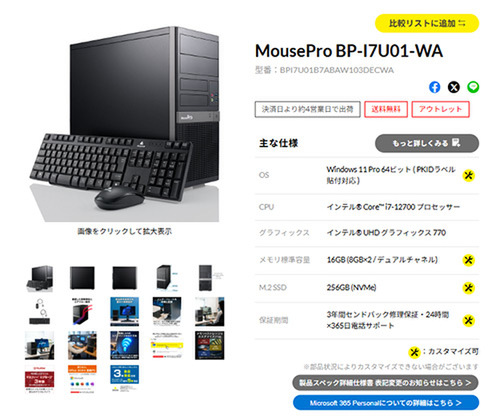Open the Microsoft 365 Personal details link
This screenshot has height=420, width=500.
(x=386, y=403)
